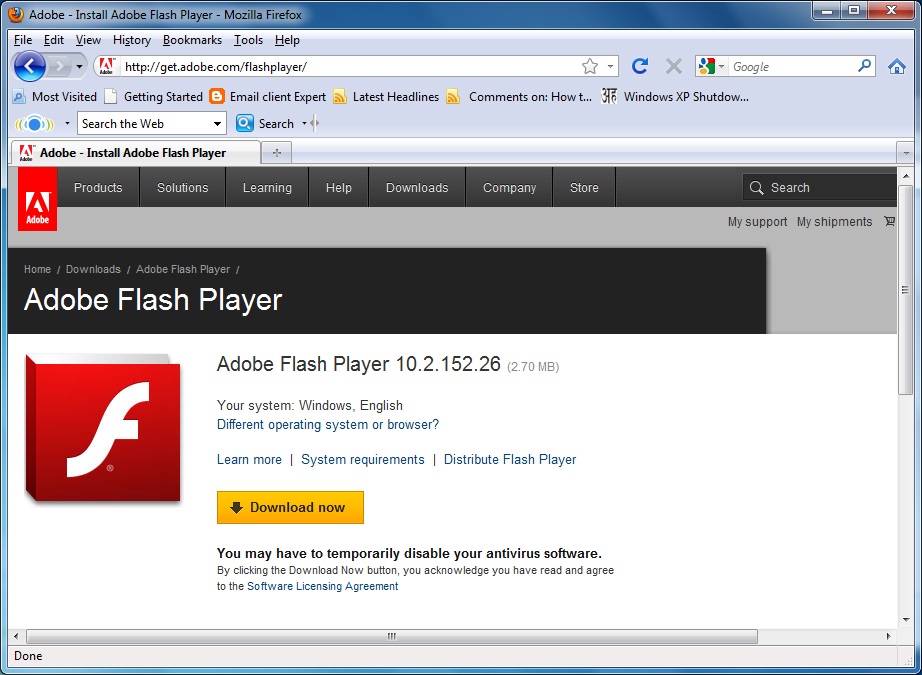Click the yellow Download now button
922x675 pixels.
click(290, 507)
